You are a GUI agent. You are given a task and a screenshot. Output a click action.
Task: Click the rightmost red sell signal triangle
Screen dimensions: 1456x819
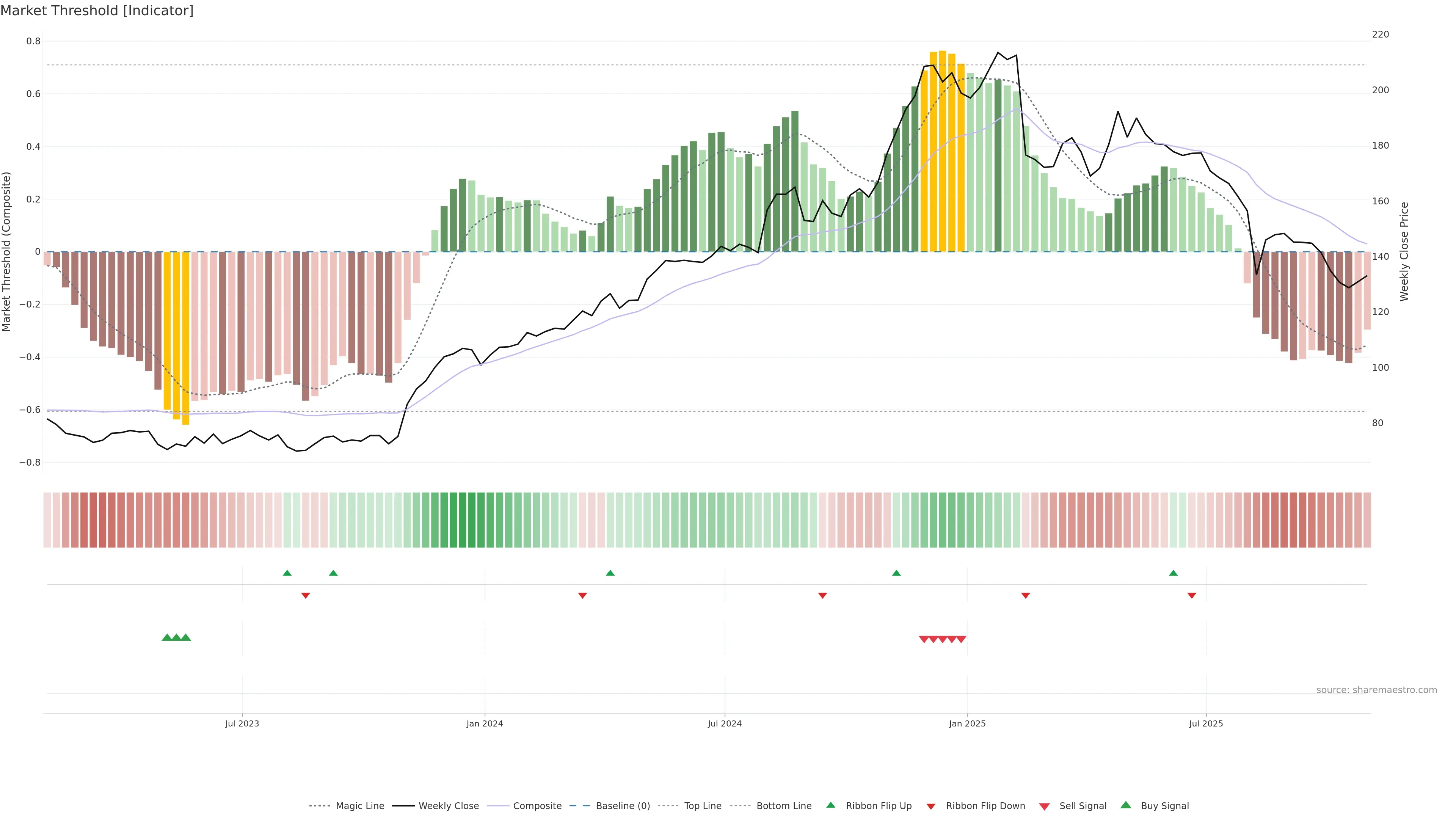961,639
